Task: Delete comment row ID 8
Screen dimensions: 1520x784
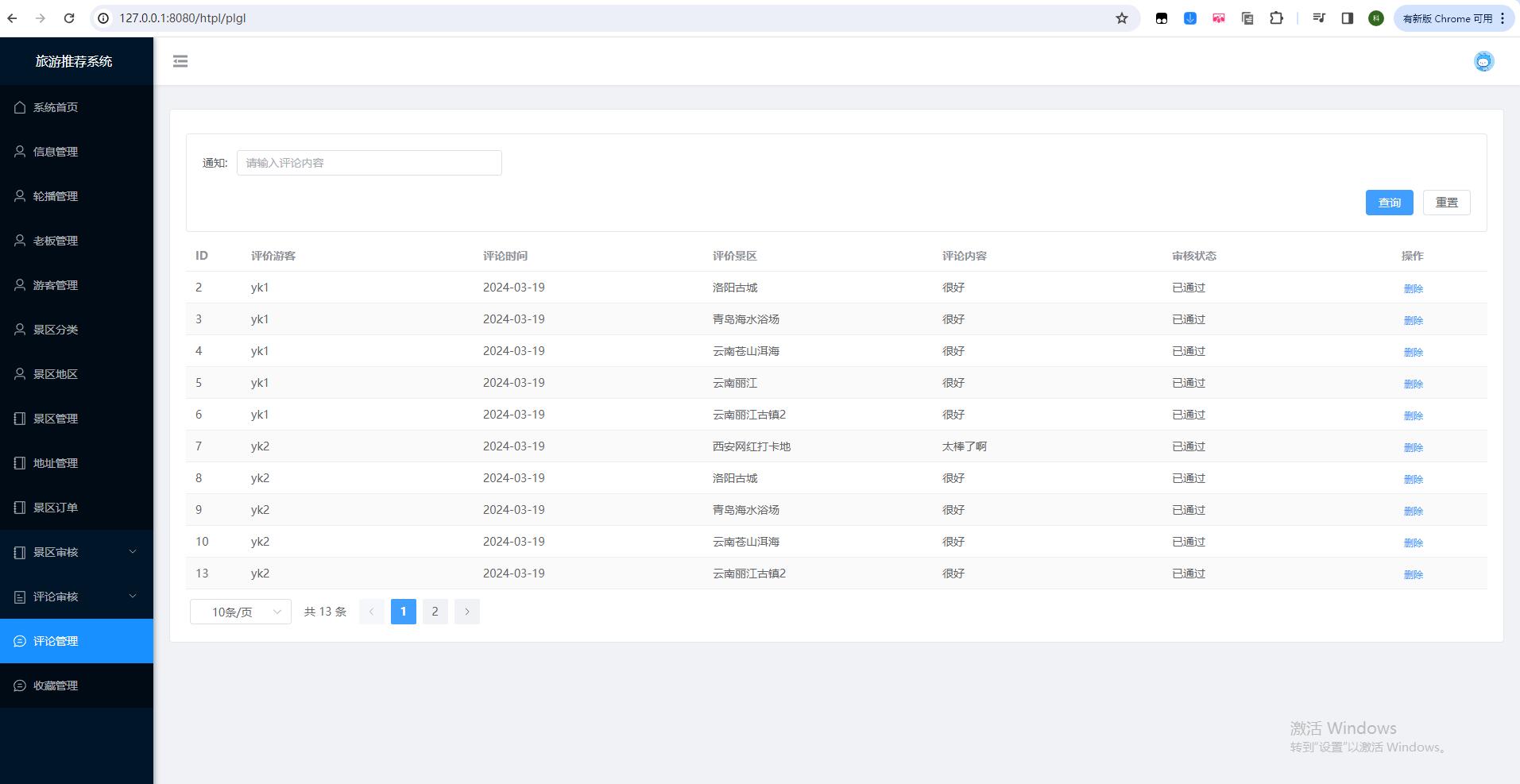Action: [1413, 479]
